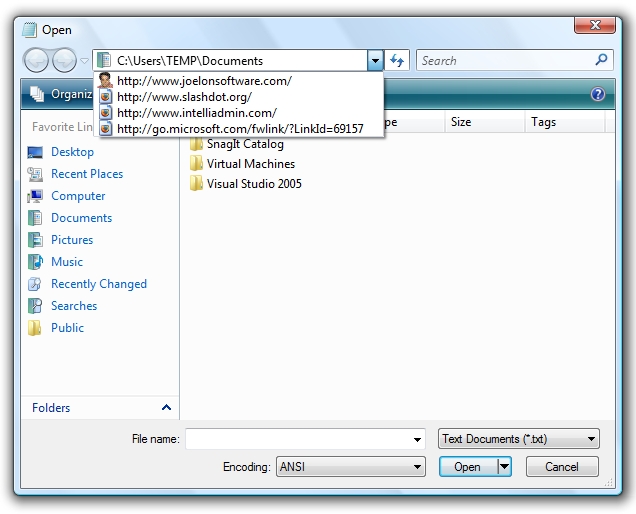Viewport: 636px width, 514px height.
Task: Open Music favorite link
Action: pyautogui.click(x=67, y=261)
